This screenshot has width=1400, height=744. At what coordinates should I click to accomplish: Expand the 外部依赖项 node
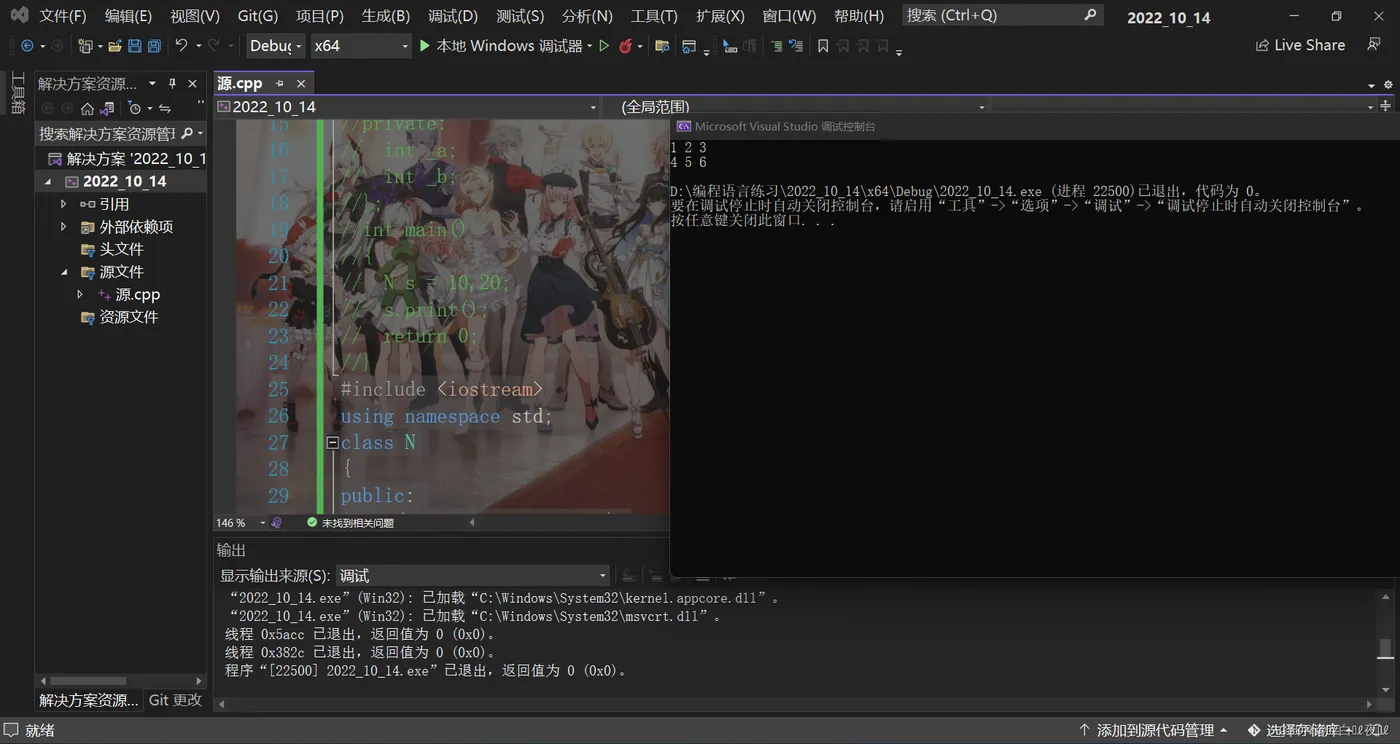point(64,227)
